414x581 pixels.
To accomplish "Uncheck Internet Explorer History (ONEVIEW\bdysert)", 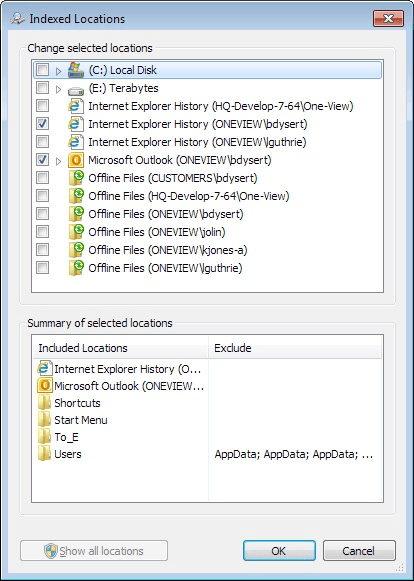I will tap(42, 124).
